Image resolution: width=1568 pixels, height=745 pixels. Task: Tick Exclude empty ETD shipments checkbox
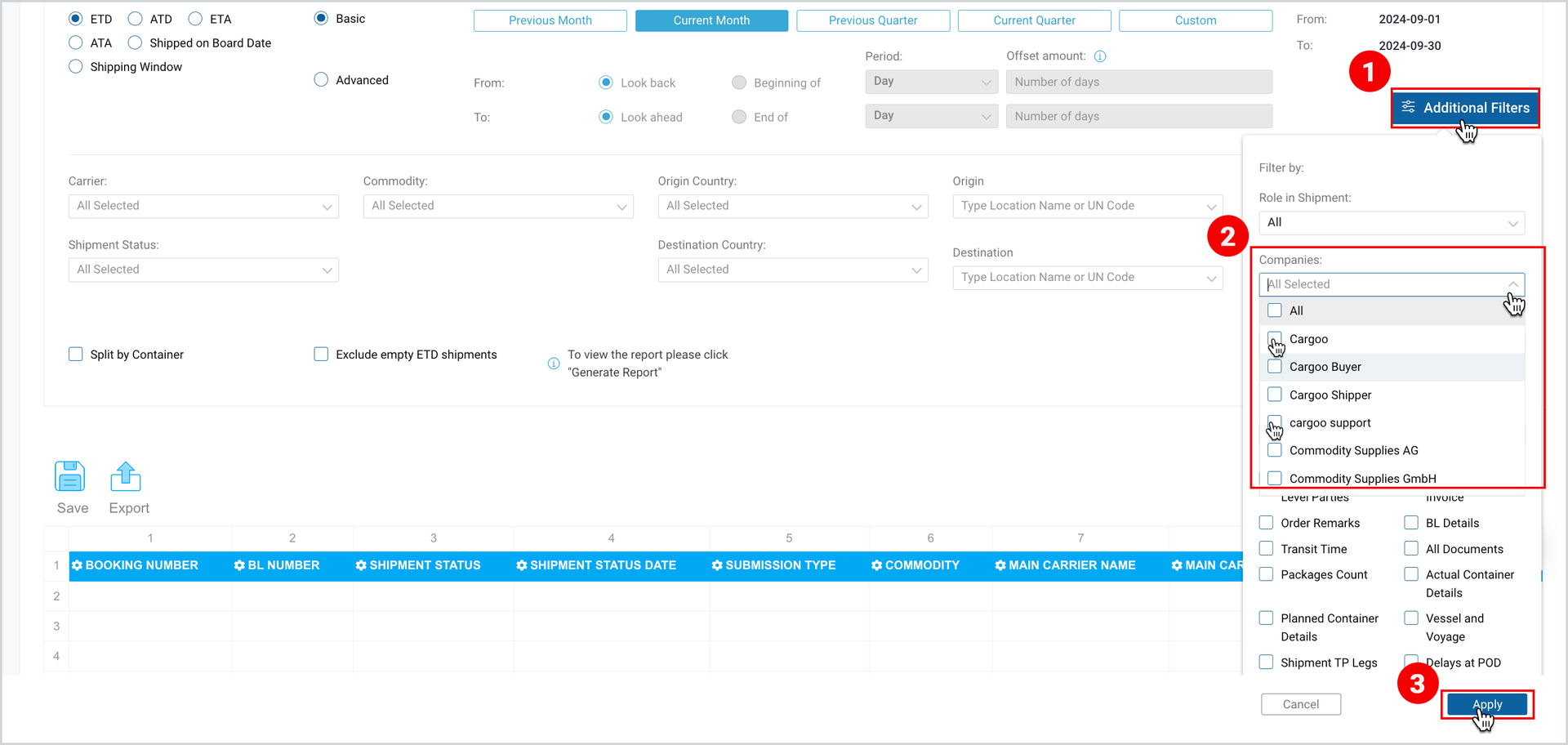click(x=321, y=354)
